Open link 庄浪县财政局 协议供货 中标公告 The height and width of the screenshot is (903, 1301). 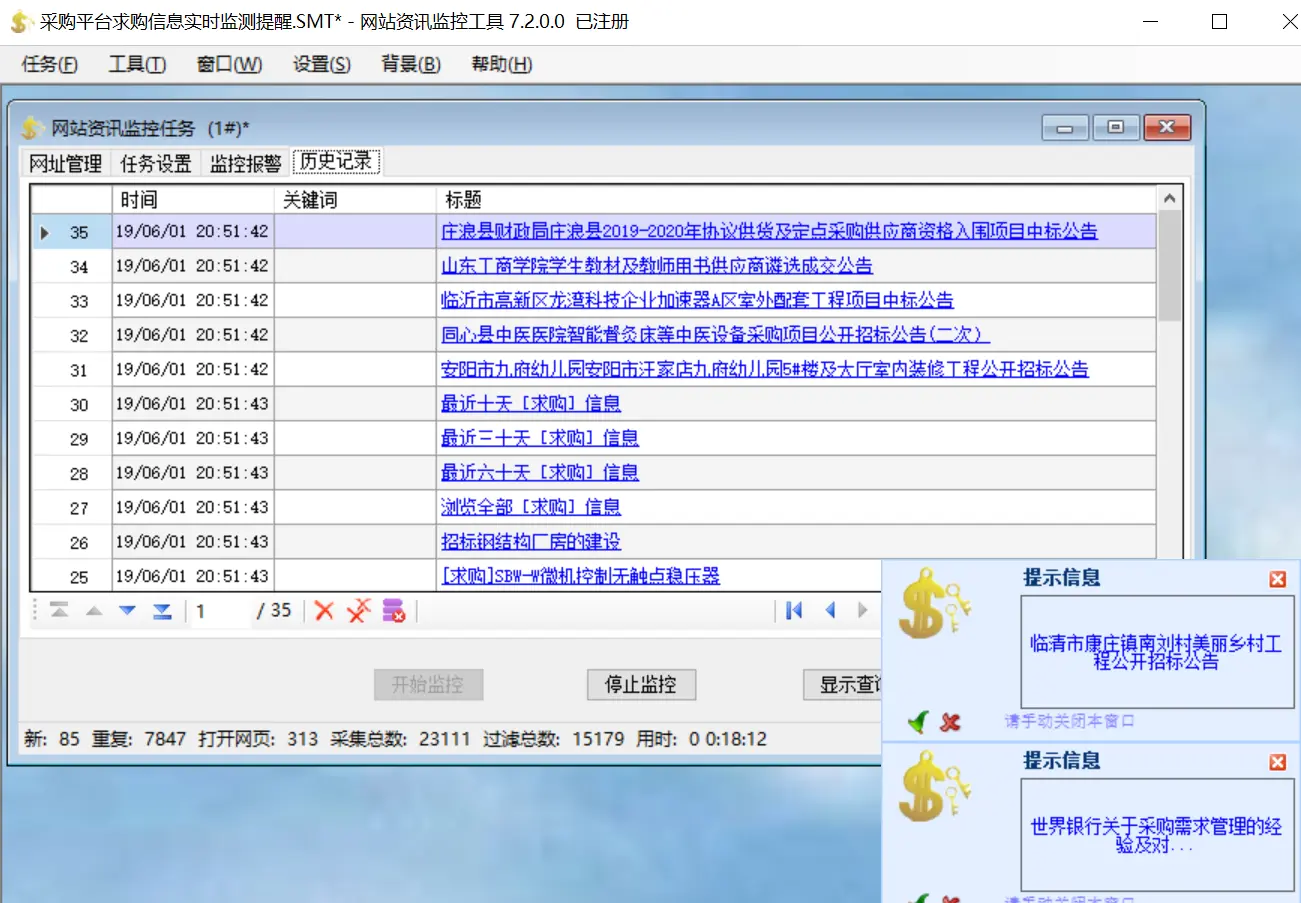[769, 231]
